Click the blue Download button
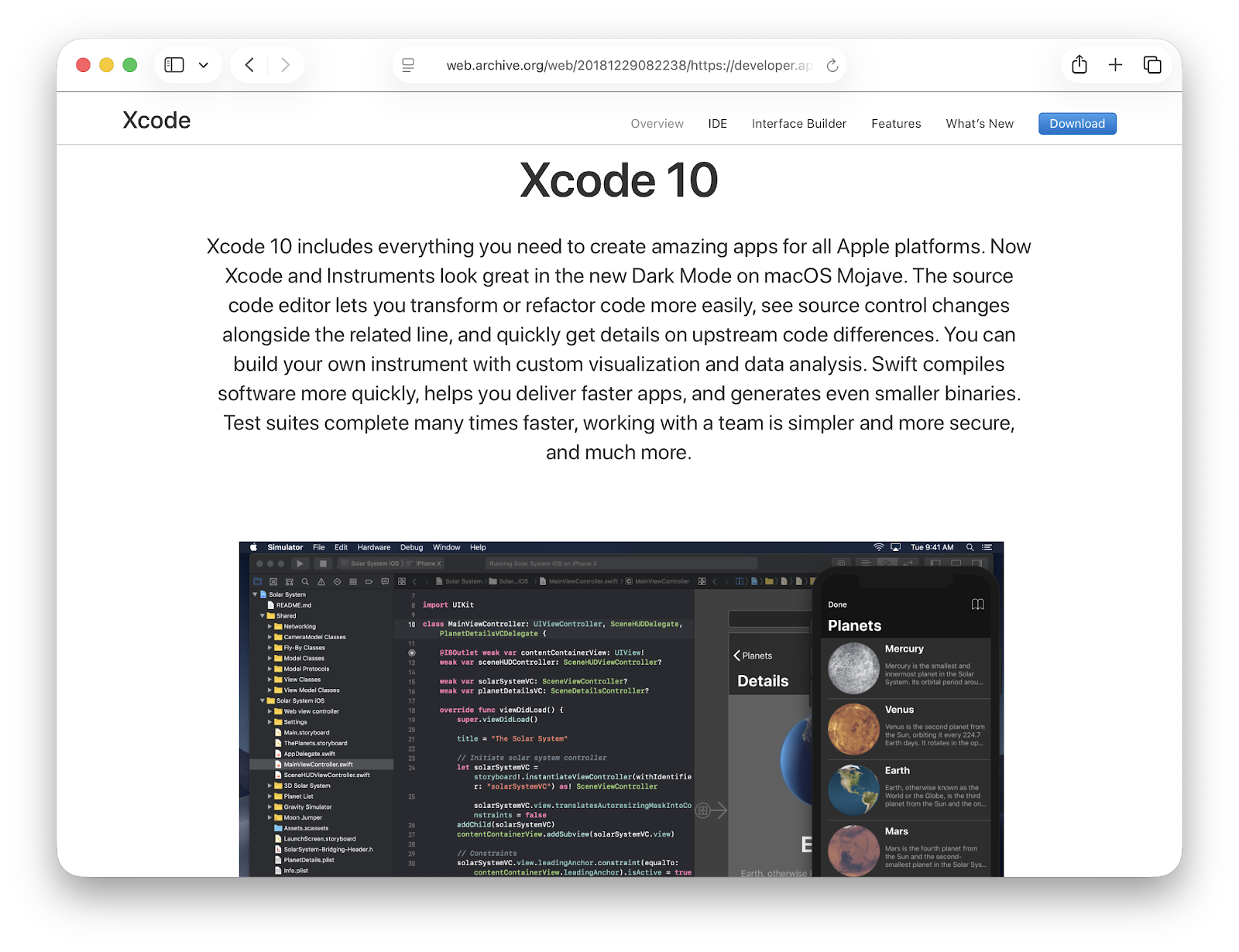This screenshot has height=952, width=1239. coord(1077,124)
